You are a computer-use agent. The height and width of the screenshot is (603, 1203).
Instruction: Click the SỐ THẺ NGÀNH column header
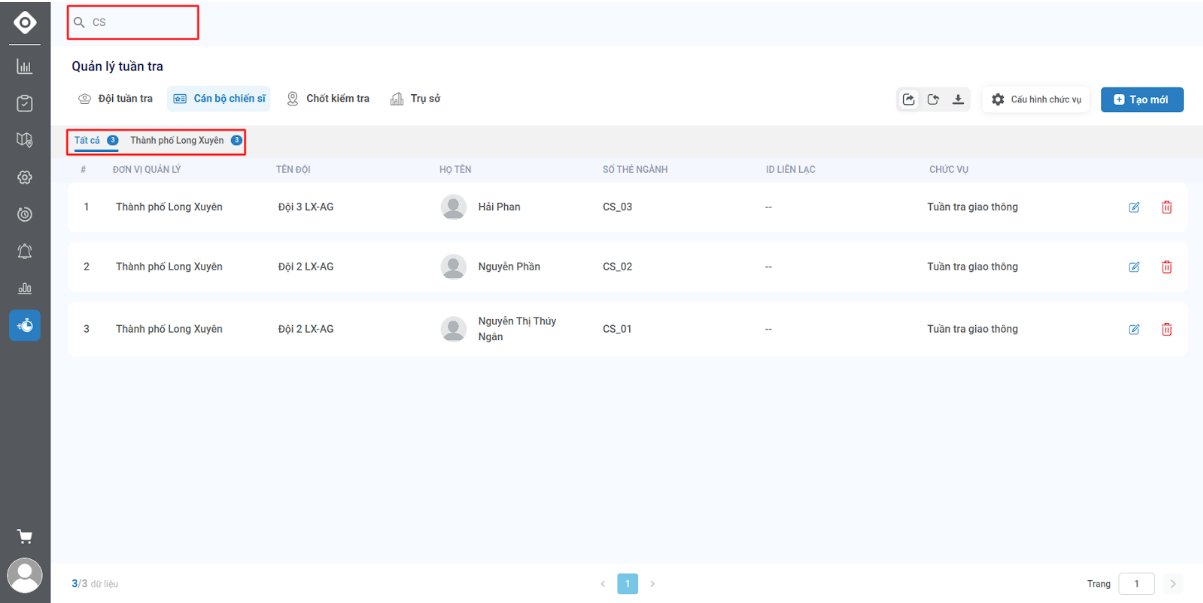pos(635,169)
